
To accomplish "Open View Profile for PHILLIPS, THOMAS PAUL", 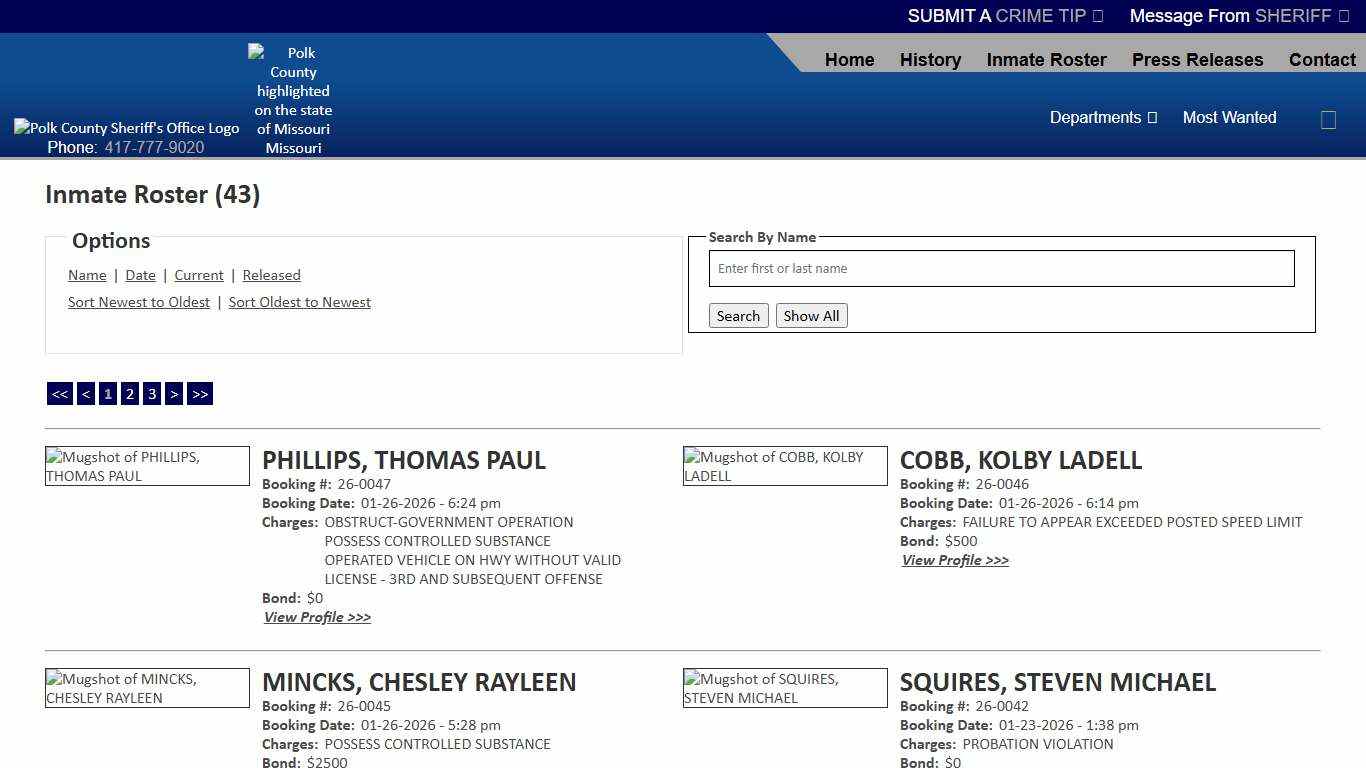I will pos(317,617).
